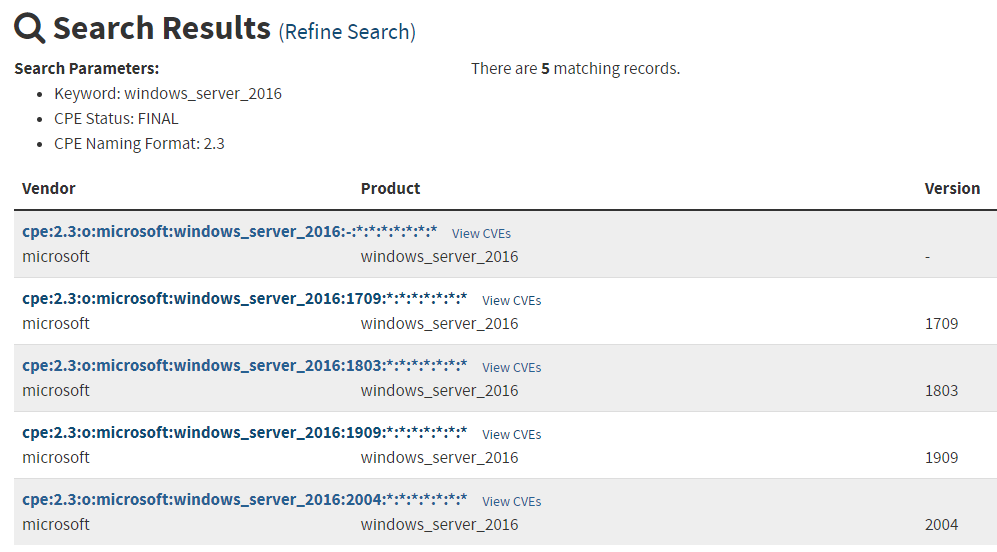View CVEs for version 1803

(x=511, y=367)
